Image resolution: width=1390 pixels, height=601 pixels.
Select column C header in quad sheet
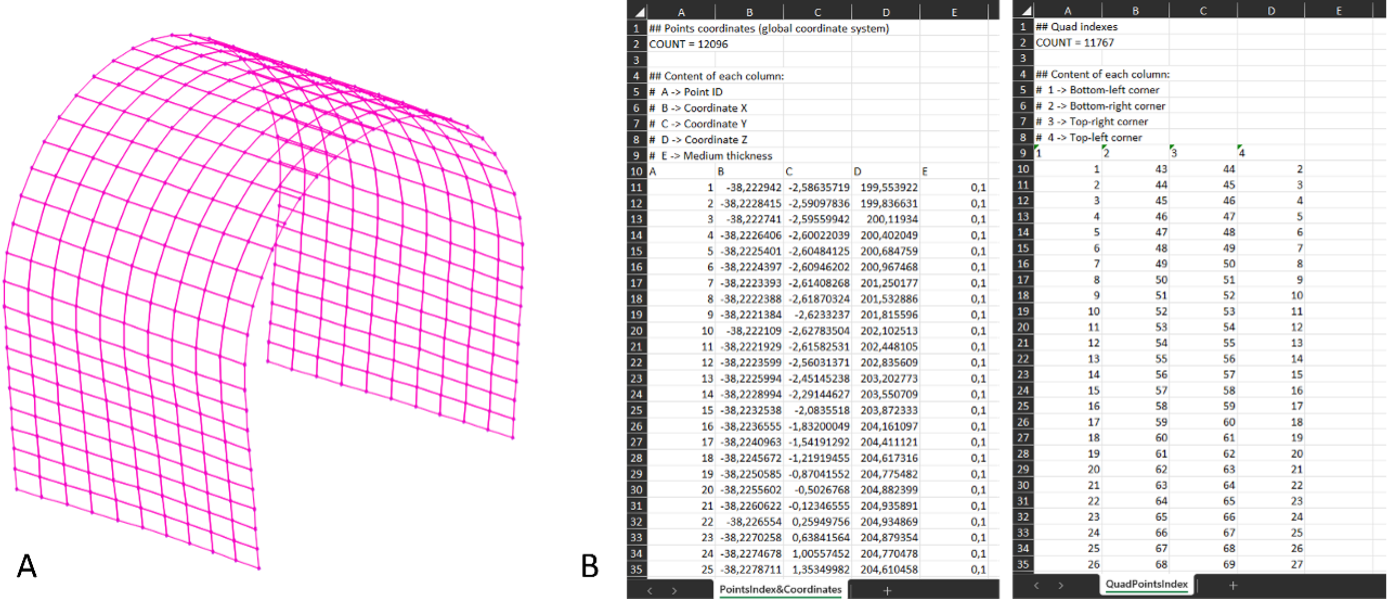point(1203,10)
